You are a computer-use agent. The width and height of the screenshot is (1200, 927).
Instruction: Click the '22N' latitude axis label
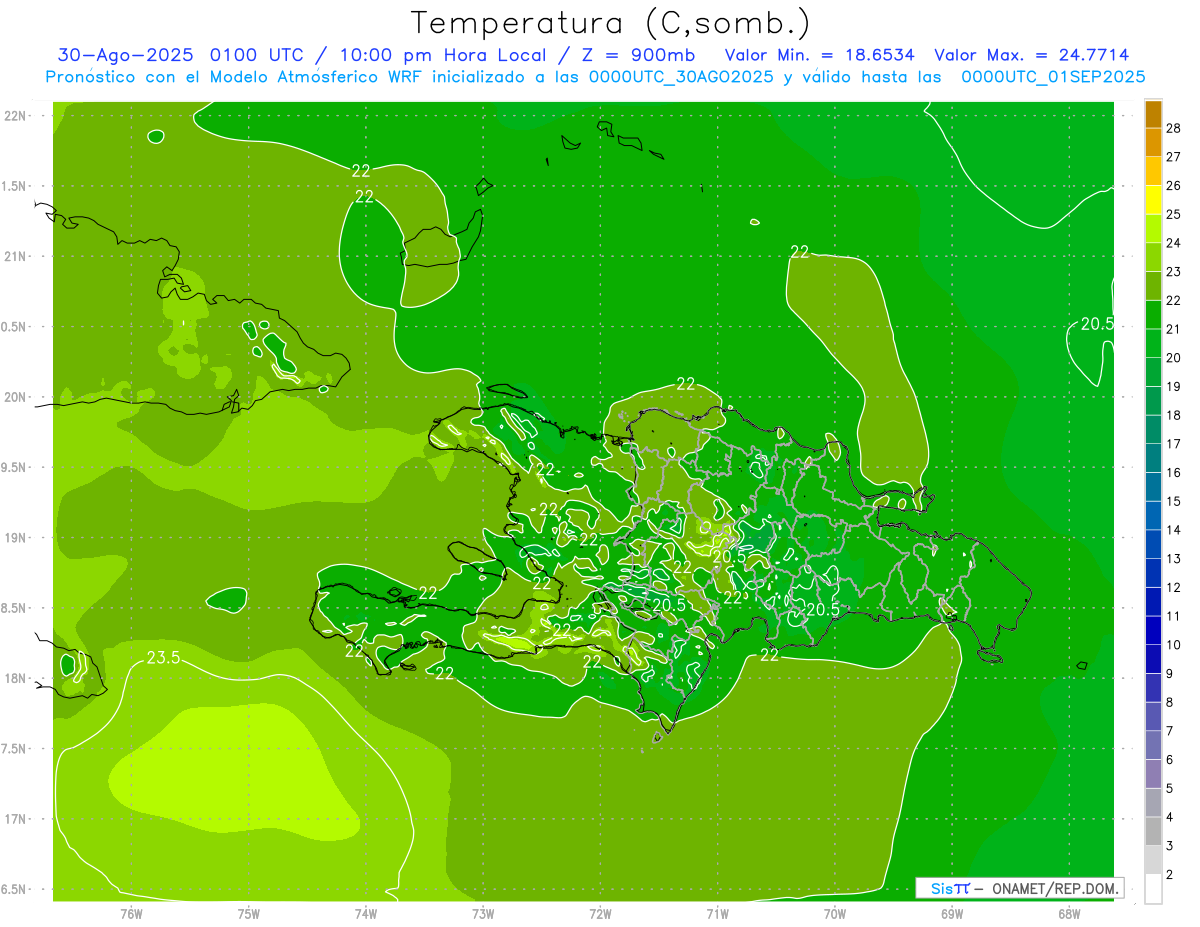15,115
